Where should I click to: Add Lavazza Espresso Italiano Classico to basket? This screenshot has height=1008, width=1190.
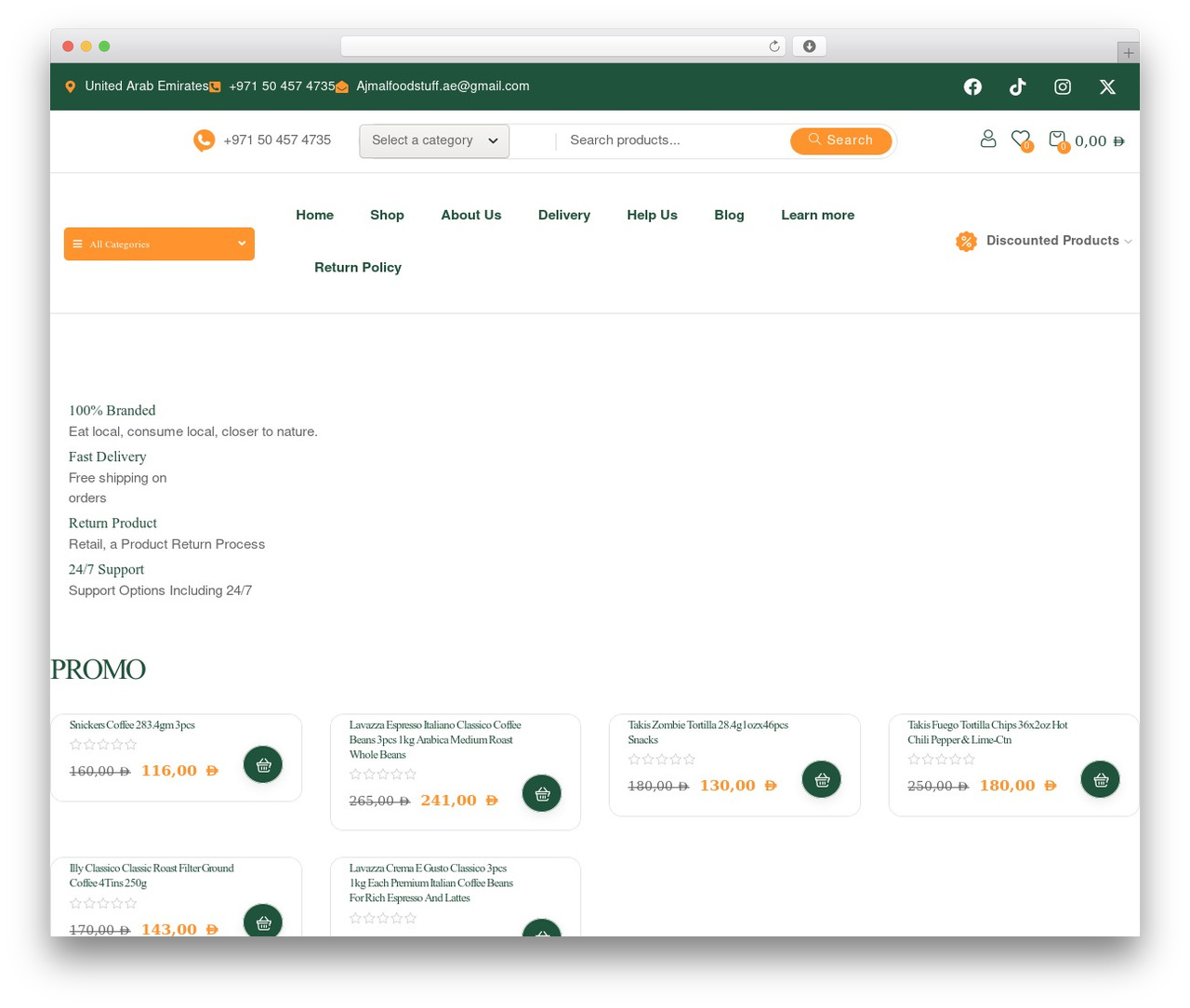click(x=542, y=793)
